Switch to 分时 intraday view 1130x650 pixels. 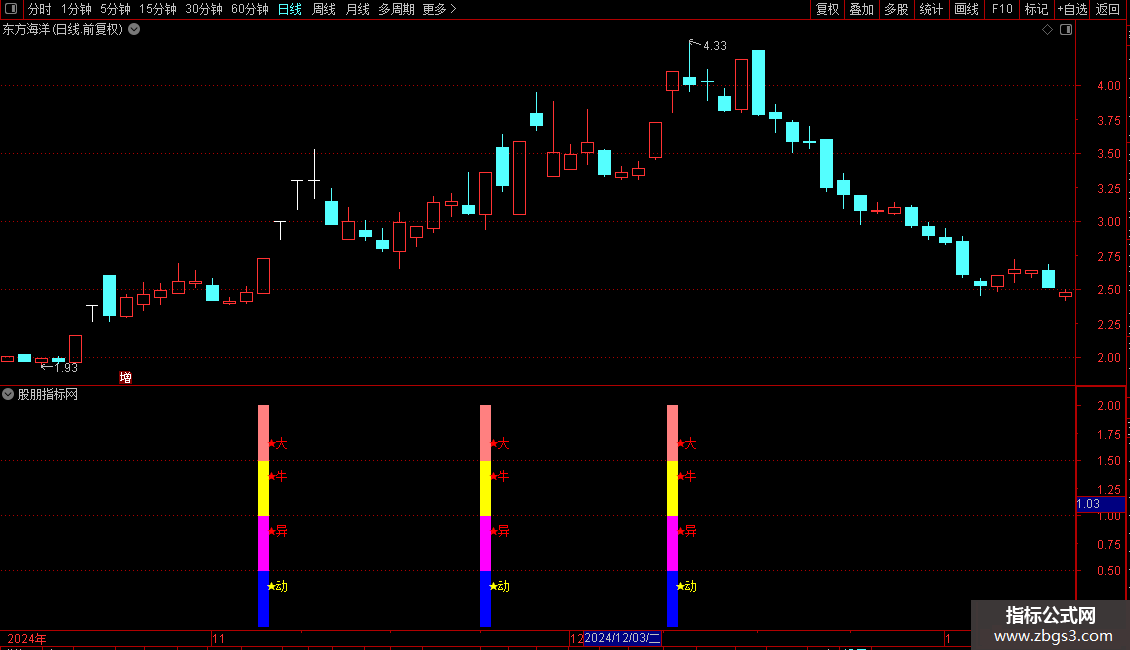40,9
